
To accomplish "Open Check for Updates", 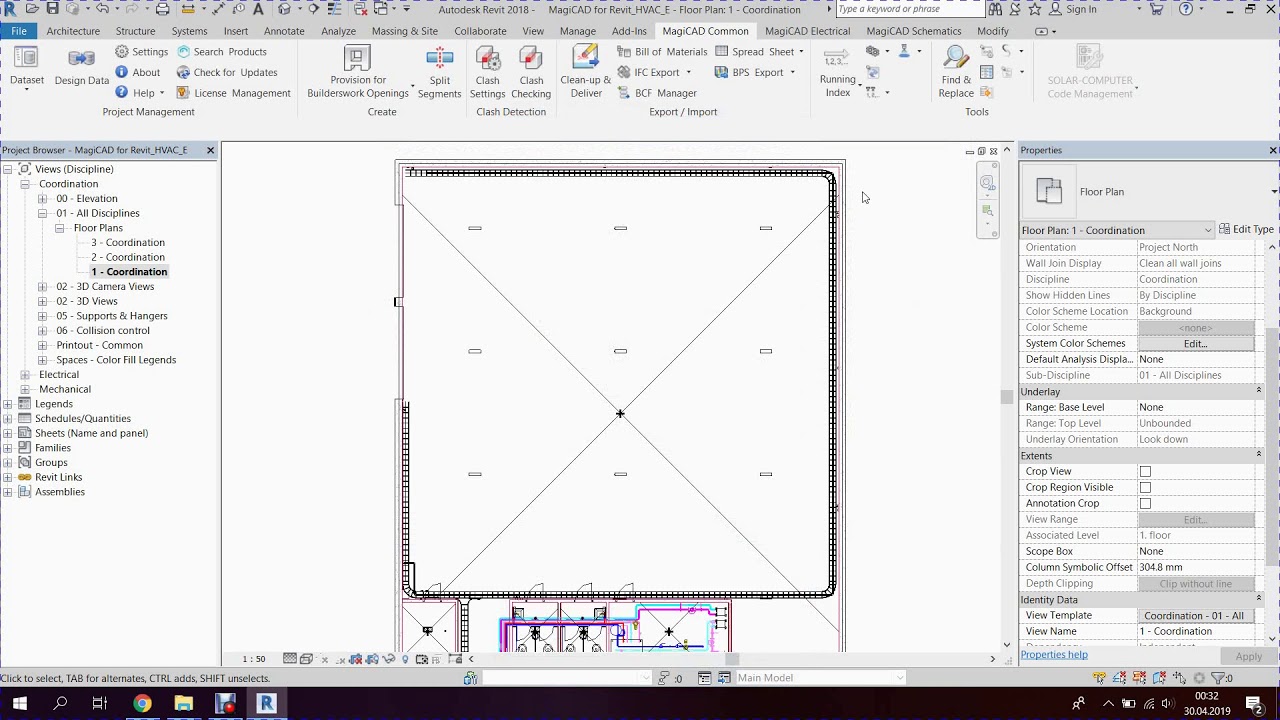I will (x=227, y=72).
